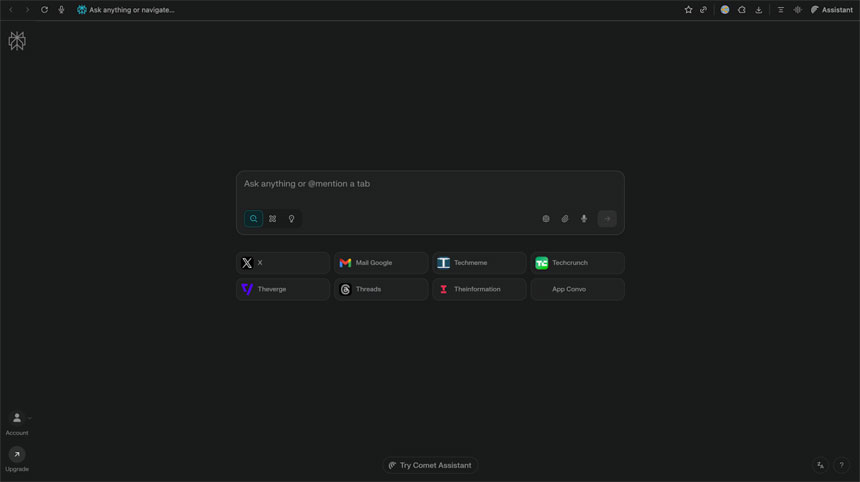
Task: Submit the query with arrow button
Action: (607, 219)
